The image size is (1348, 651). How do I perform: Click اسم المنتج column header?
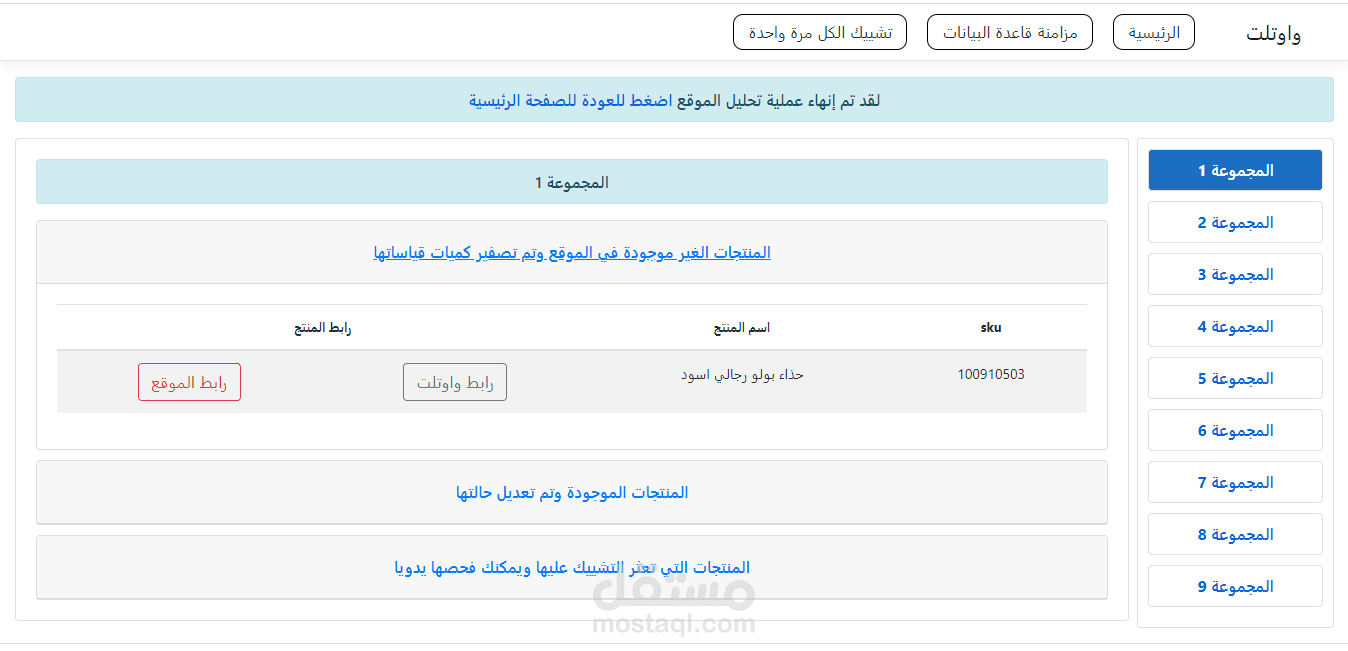pos(742,327)
